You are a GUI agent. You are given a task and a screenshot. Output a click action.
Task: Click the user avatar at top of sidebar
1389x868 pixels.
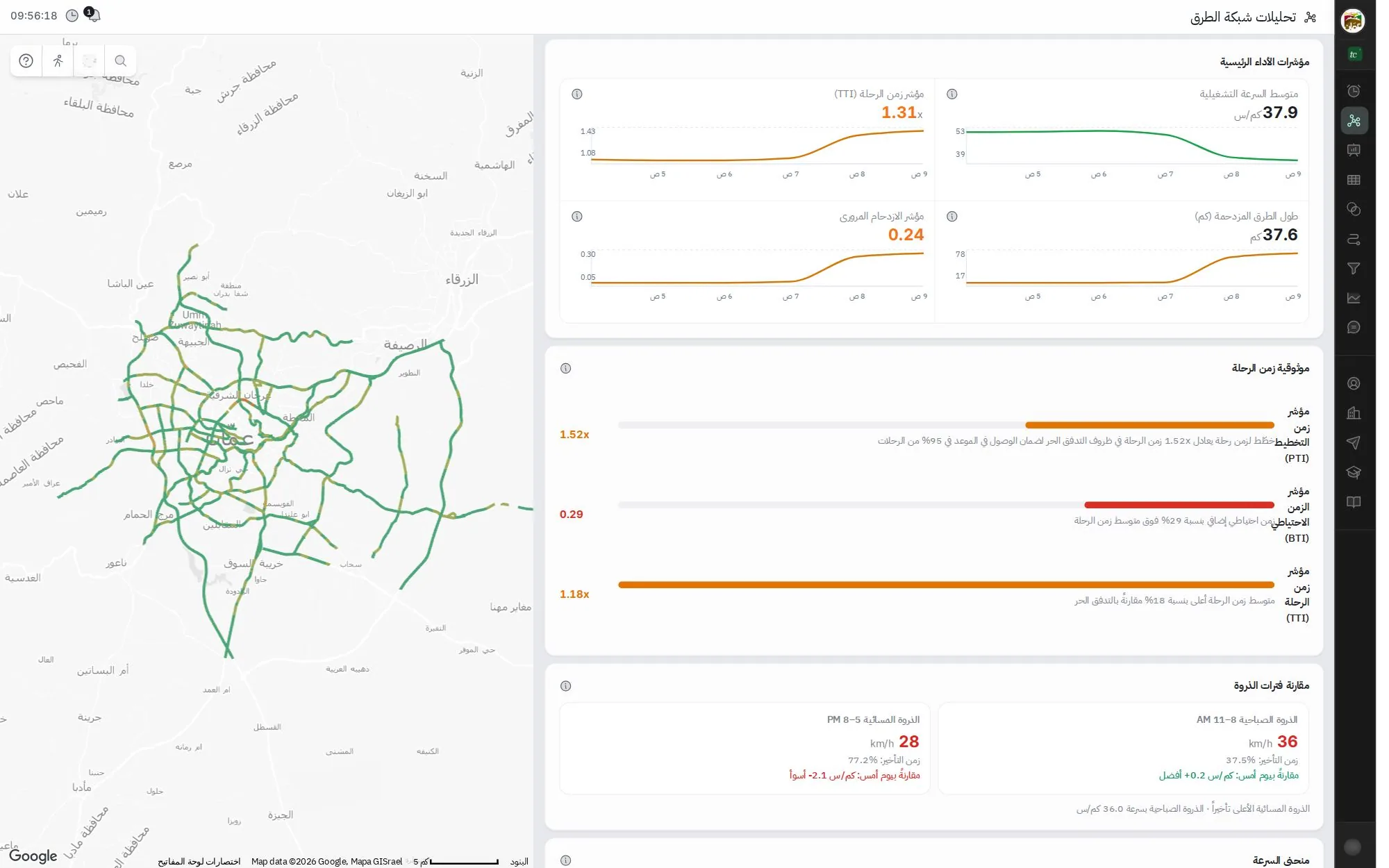tap(1353, 21)
